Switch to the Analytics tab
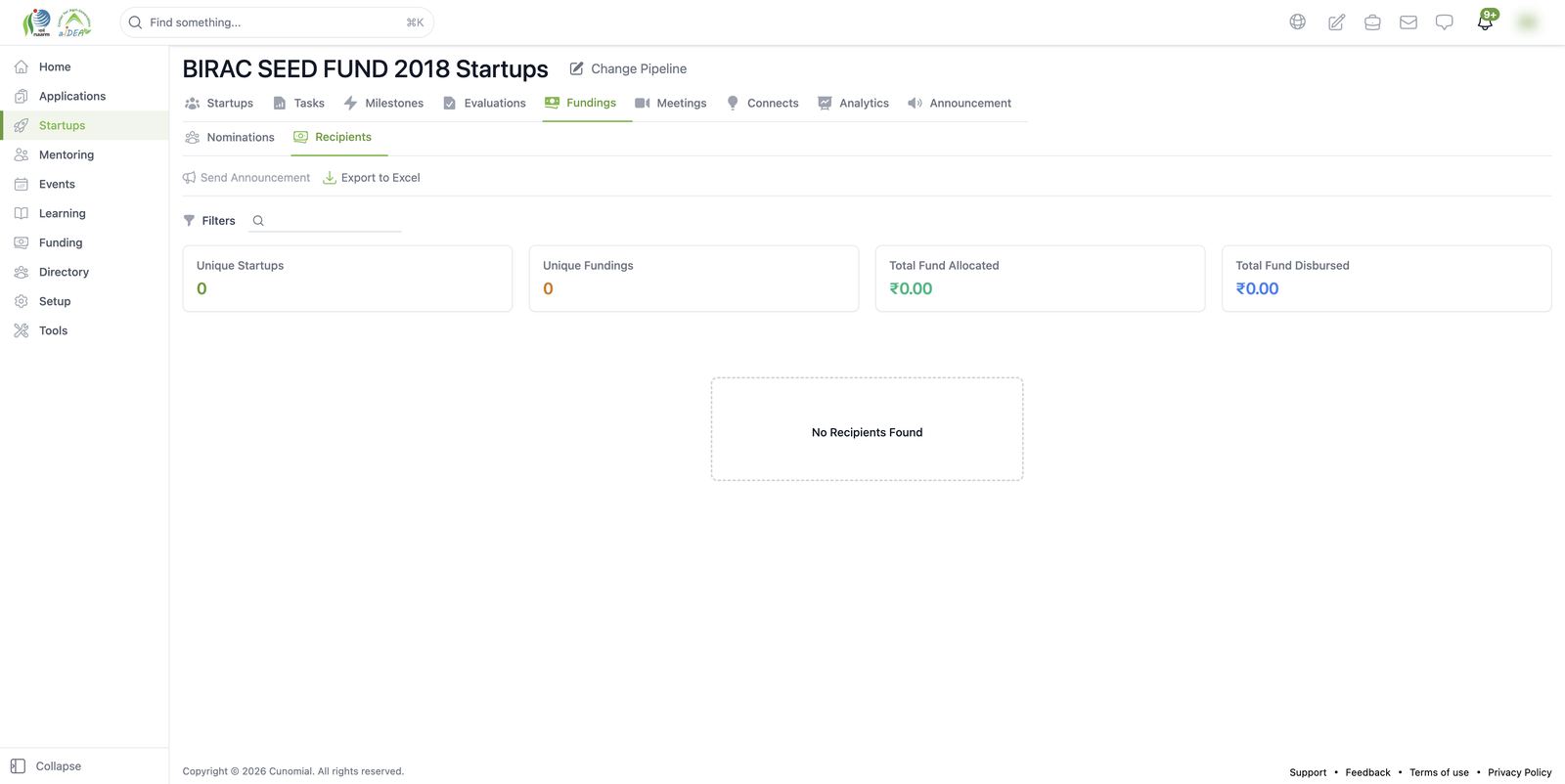The width and height of the screenshot is (1565, 784). click(x=853, y=103)
